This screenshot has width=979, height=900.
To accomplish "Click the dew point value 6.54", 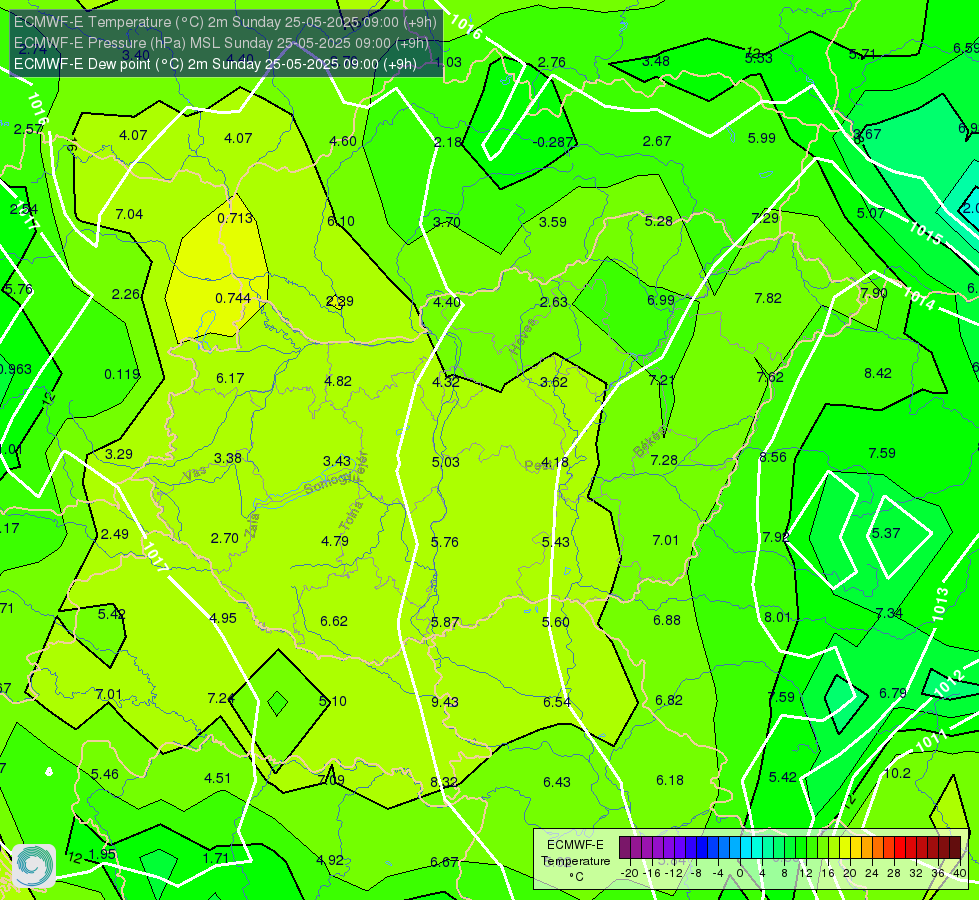I will pos(557,702).
